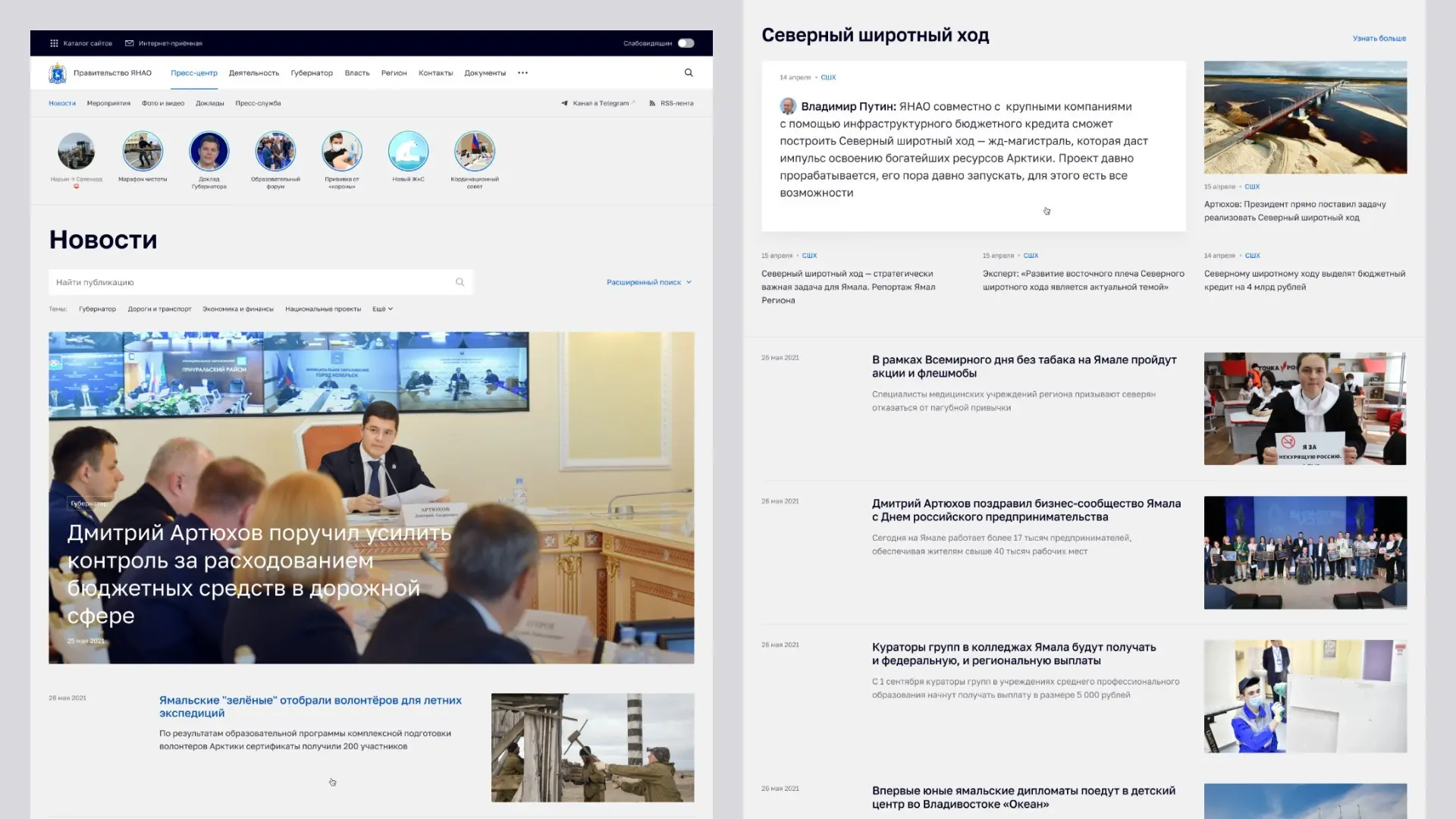Click the Найти публикацию search field
Viewport: 1456px width, 819px height.
[260, 282]
